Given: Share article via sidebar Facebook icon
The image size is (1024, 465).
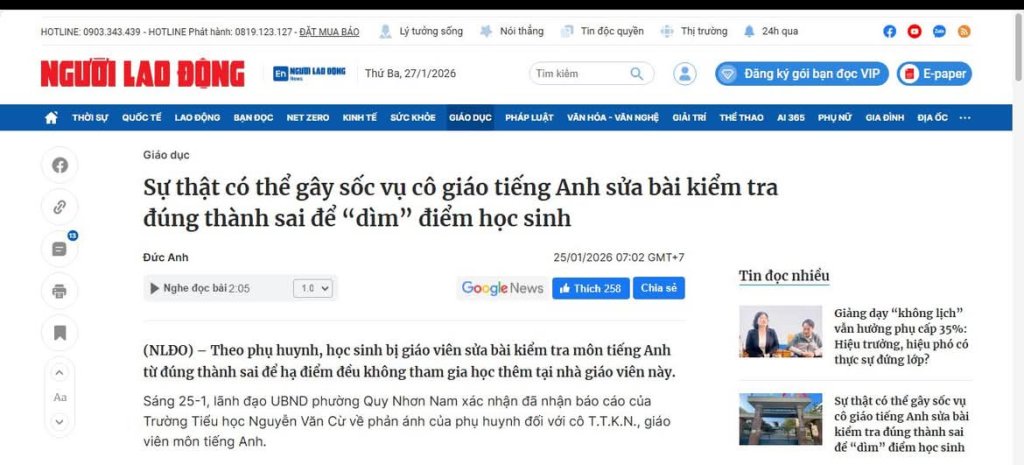Looking at the screenshot, I should 60,165.
